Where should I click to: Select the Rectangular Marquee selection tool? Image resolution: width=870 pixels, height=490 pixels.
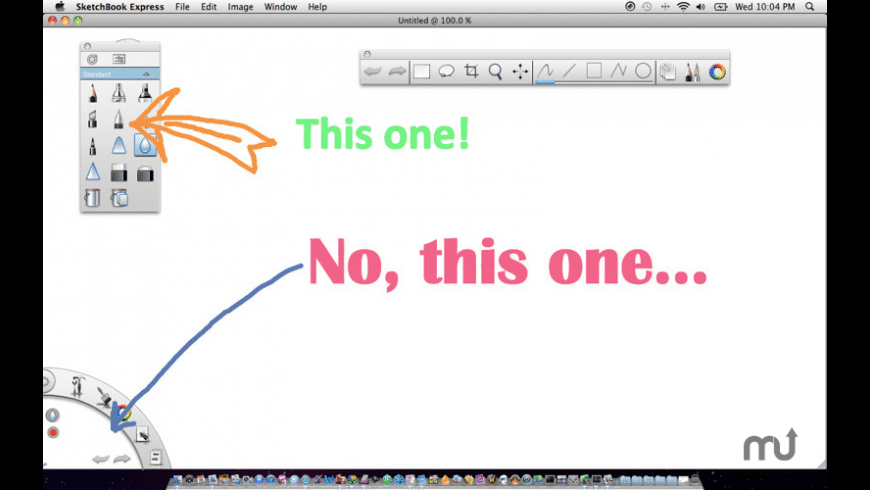tap(421, 72)
